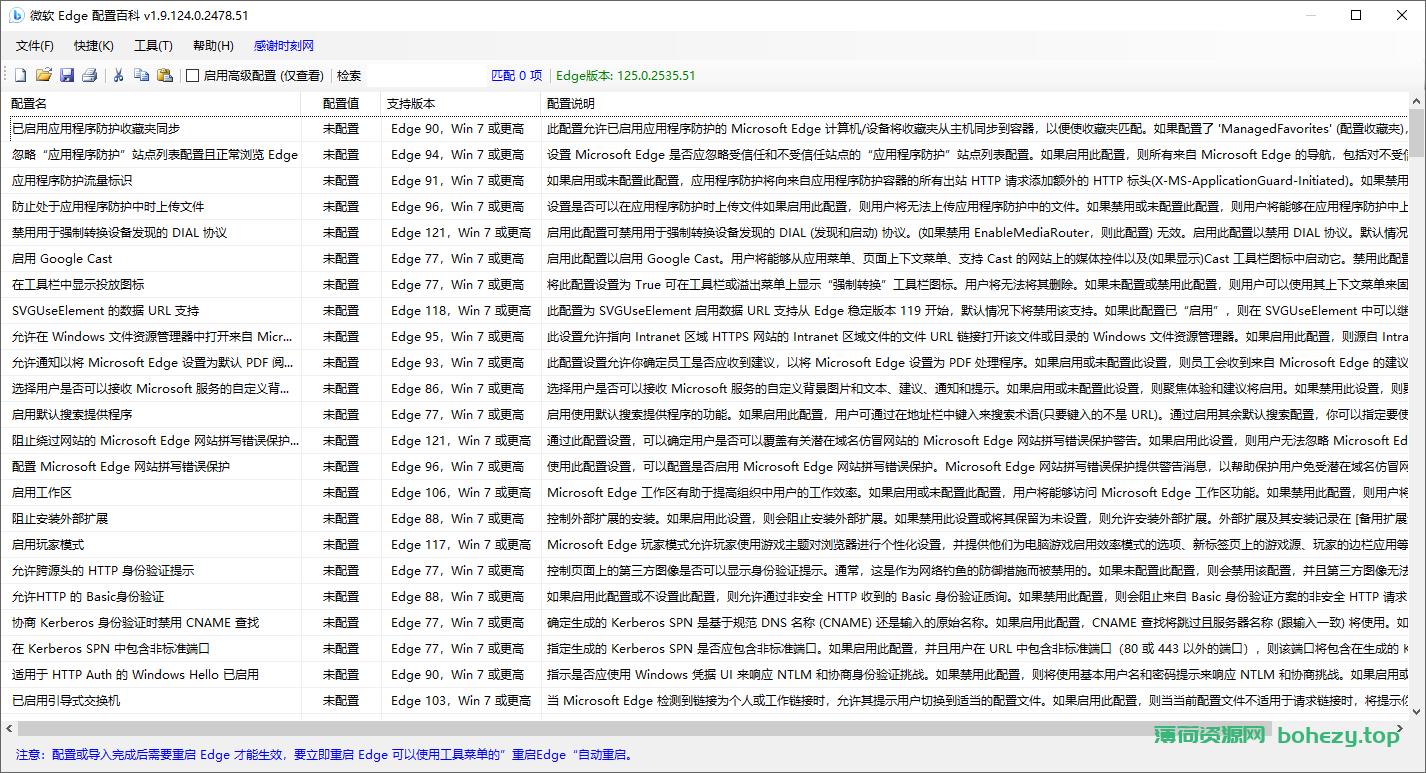Open the 工具(T) menu
This screenshot has width=1426, height=773.
[153, 46]
